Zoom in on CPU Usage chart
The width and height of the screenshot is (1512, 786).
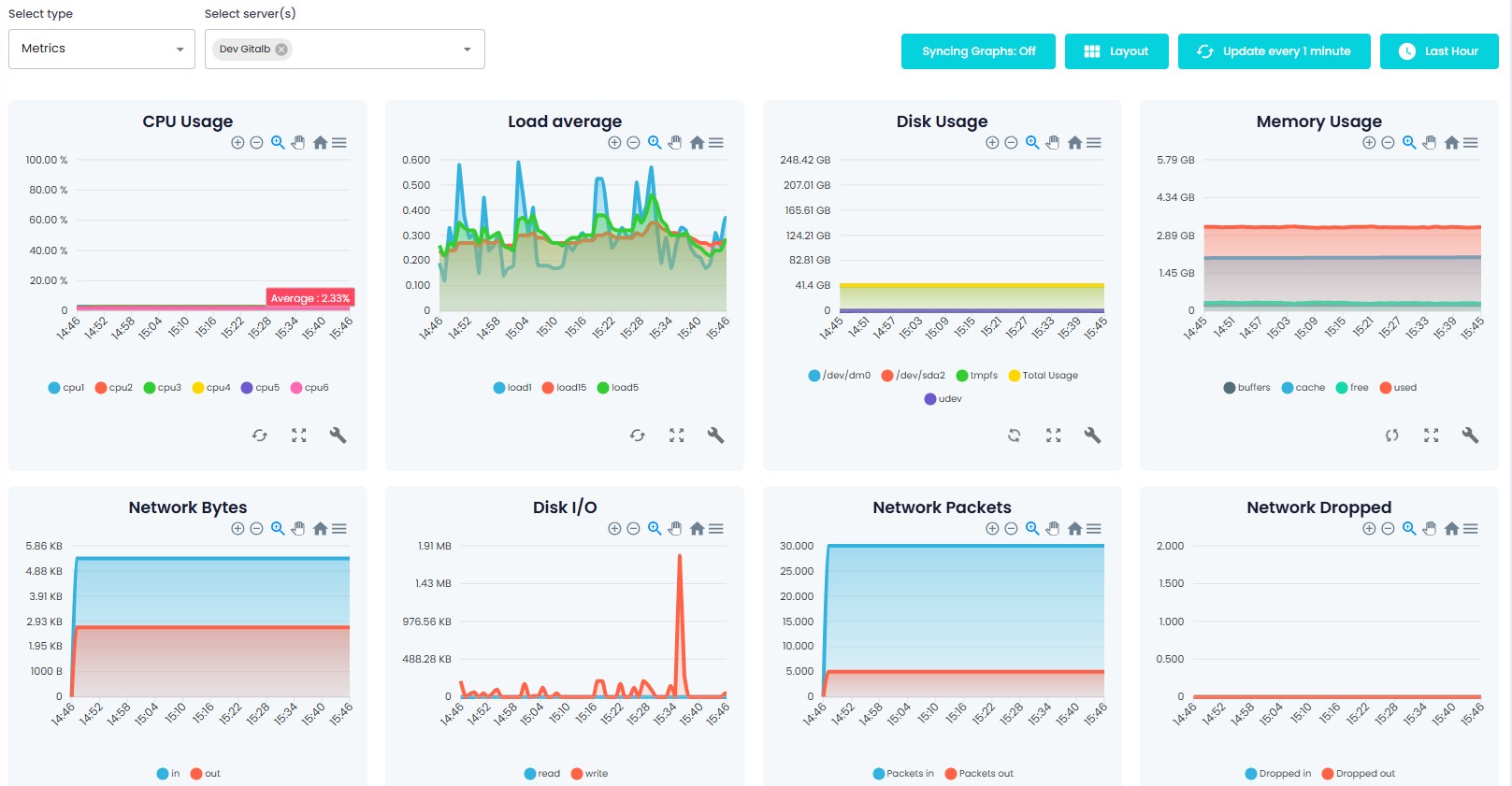[x=238, y=143]
